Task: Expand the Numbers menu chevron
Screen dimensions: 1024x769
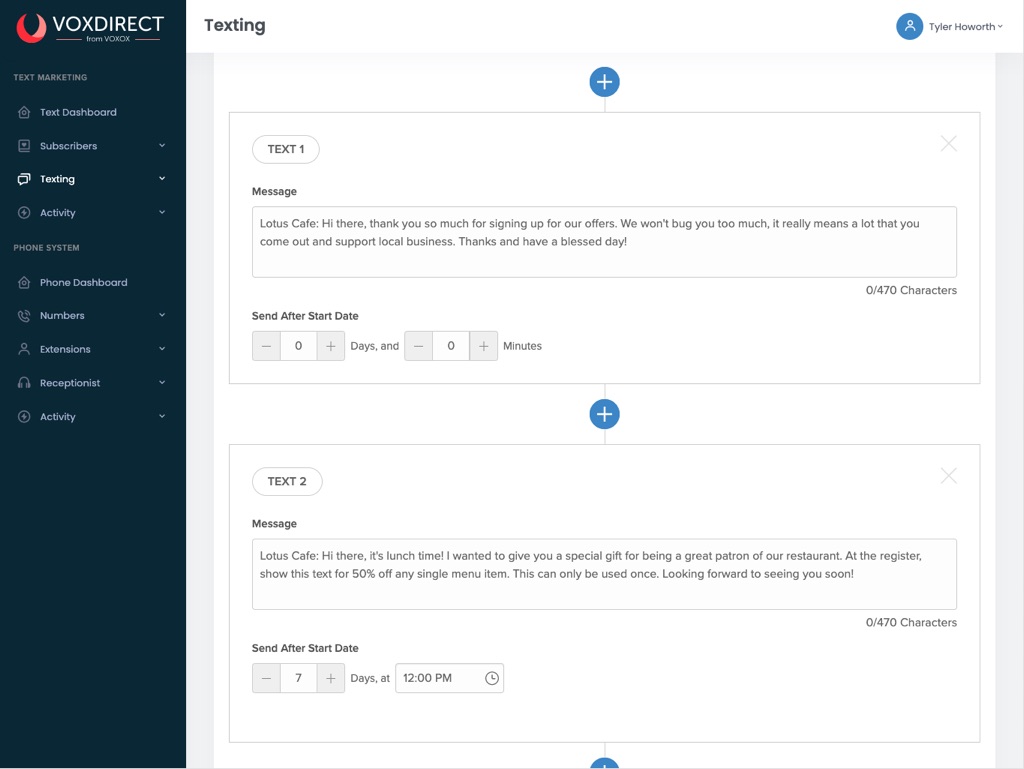Action: [x=162, y=316]
